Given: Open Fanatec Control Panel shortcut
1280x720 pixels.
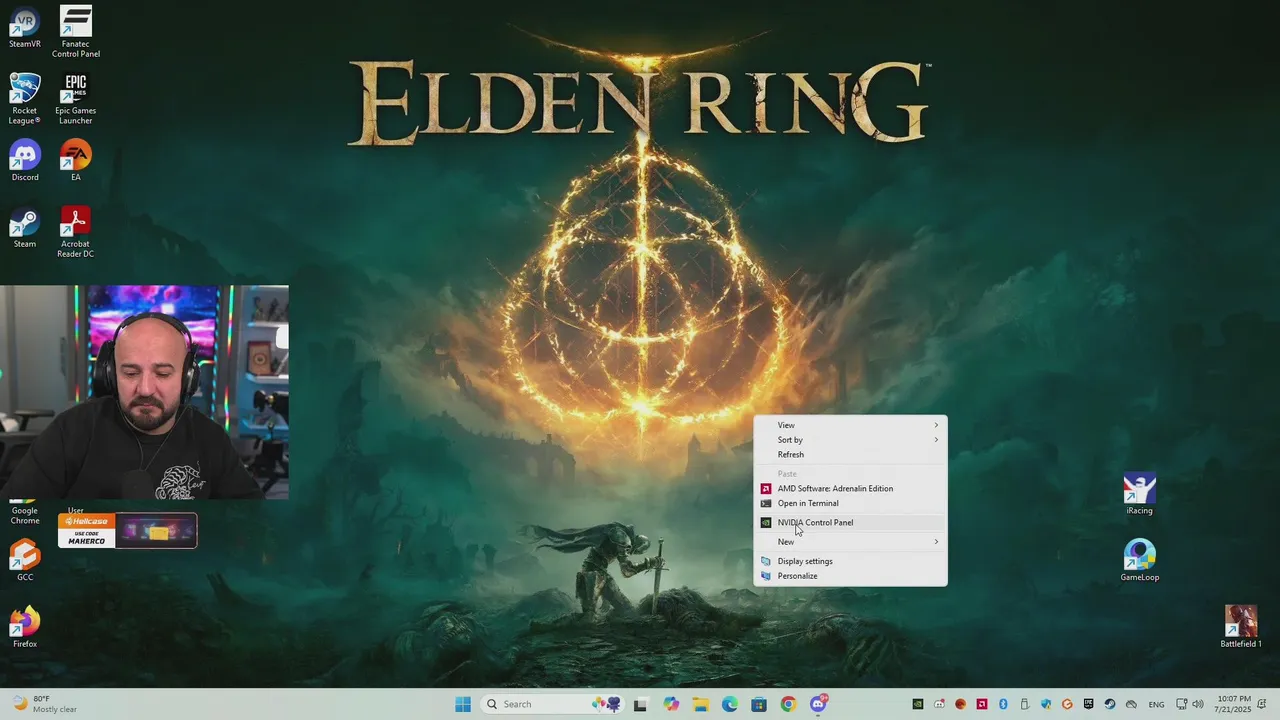Looking at the screenshot, I should pos(76,32).
